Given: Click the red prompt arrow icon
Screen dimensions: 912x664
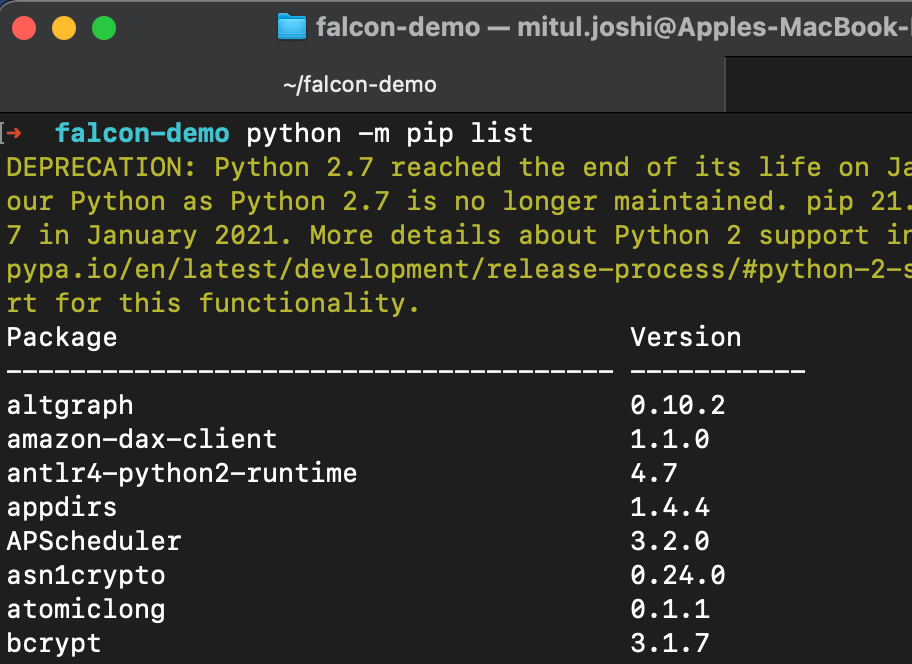Looking at the screenshot, I should (14, 133).
